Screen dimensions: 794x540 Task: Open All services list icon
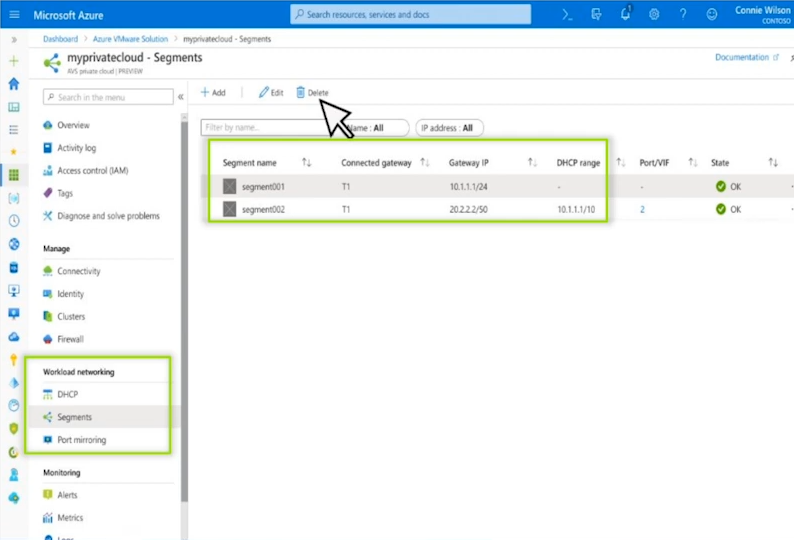pos(14,130)
